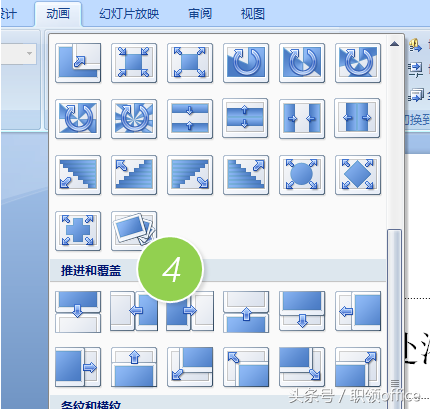The width and height of the screenshot is (430, 409).
Task: Pick the Strips Left-Down staircase transition
Action: click(78, 175)
